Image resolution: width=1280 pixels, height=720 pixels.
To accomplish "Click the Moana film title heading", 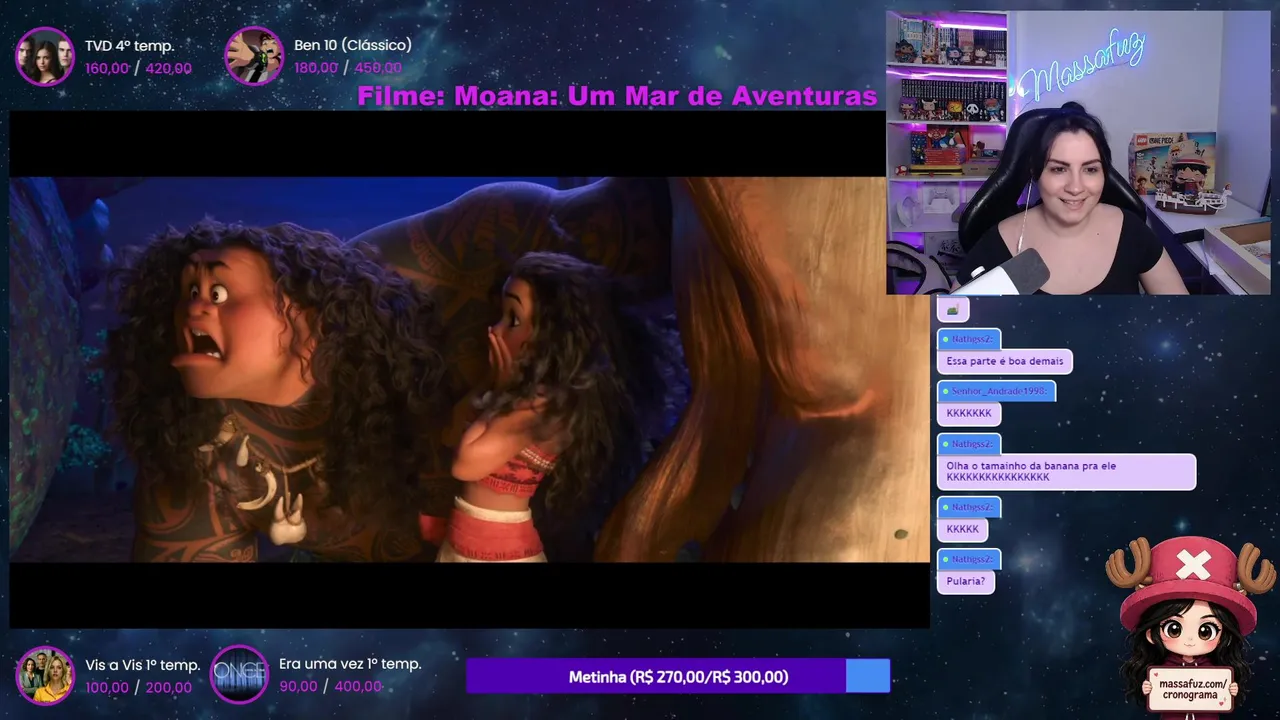I will point(617,96).
